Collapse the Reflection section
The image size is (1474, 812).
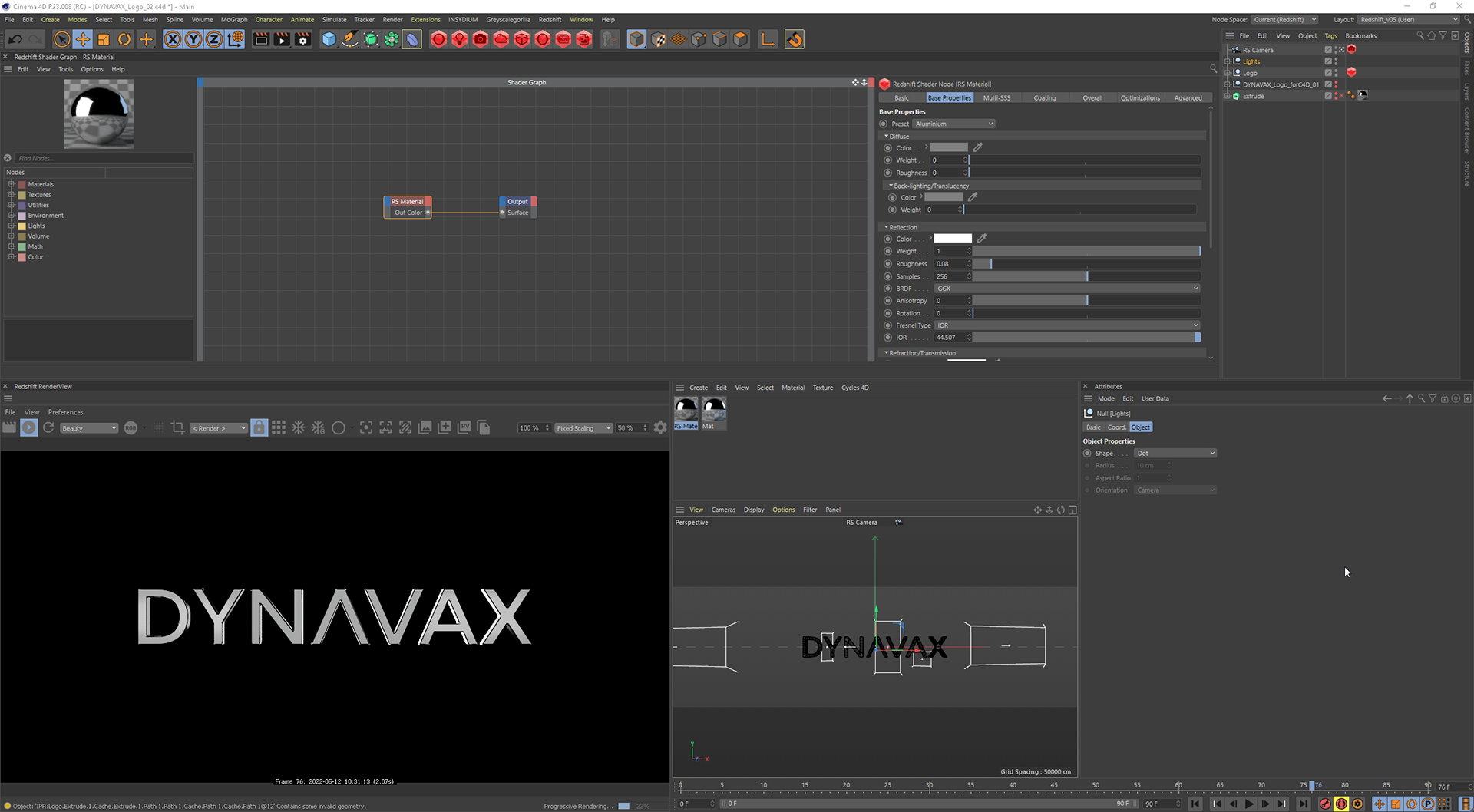coord(886,227)
